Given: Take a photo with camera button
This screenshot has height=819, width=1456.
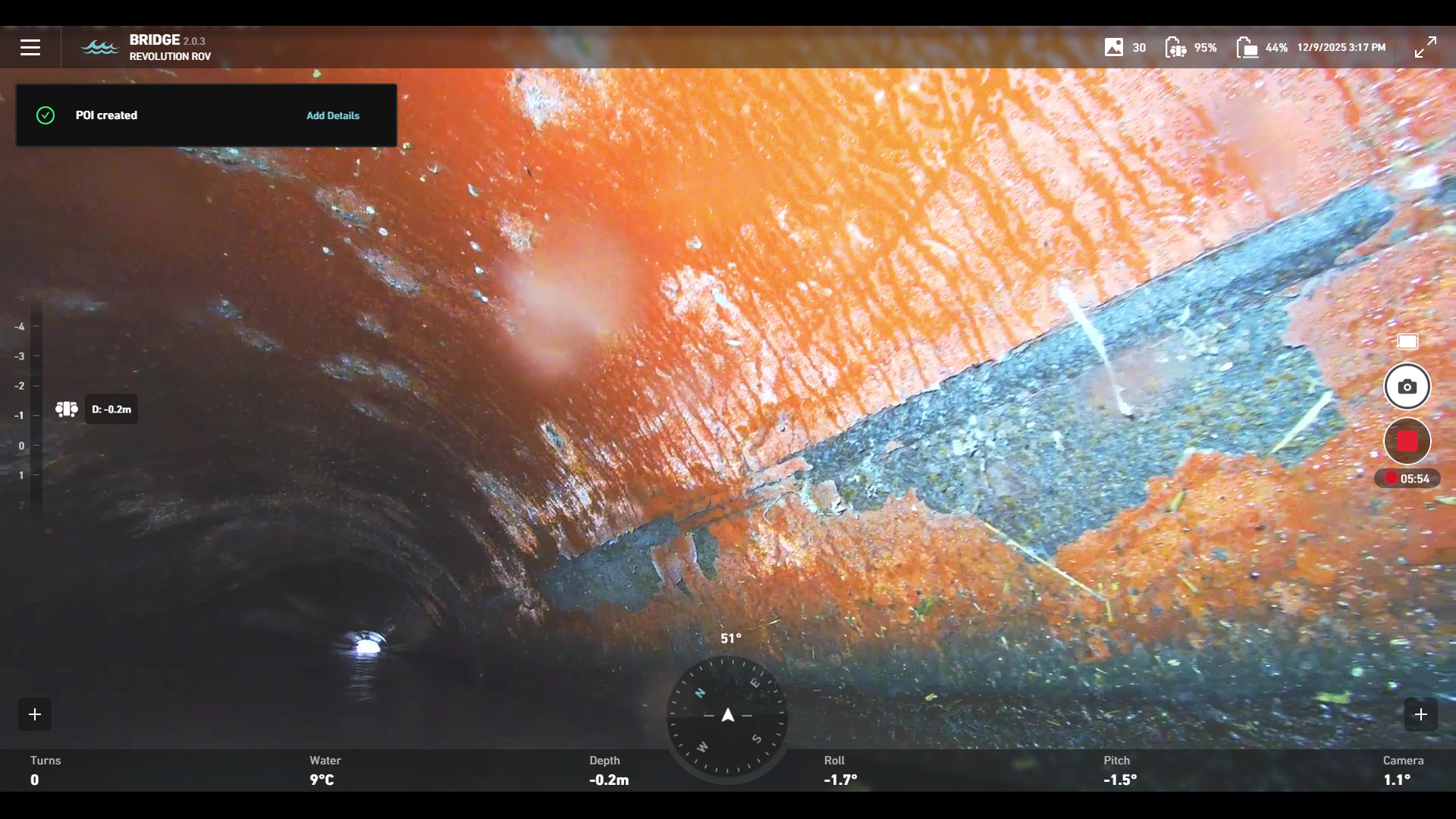Looking at the screenshot, I should 1407,387.
